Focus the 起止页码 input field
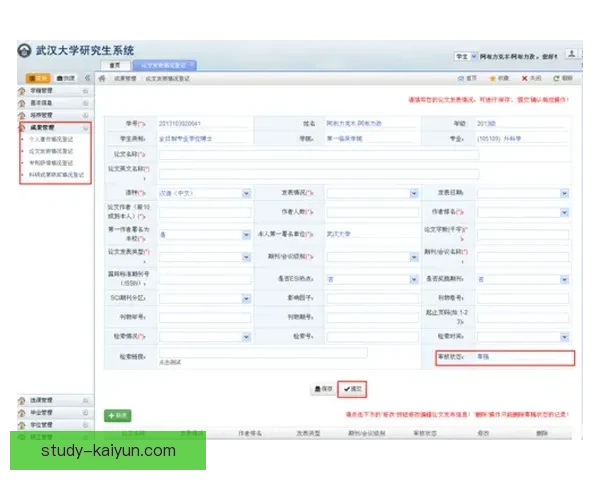The height and width of the screenshot is (480, 600). coord(523,317)
